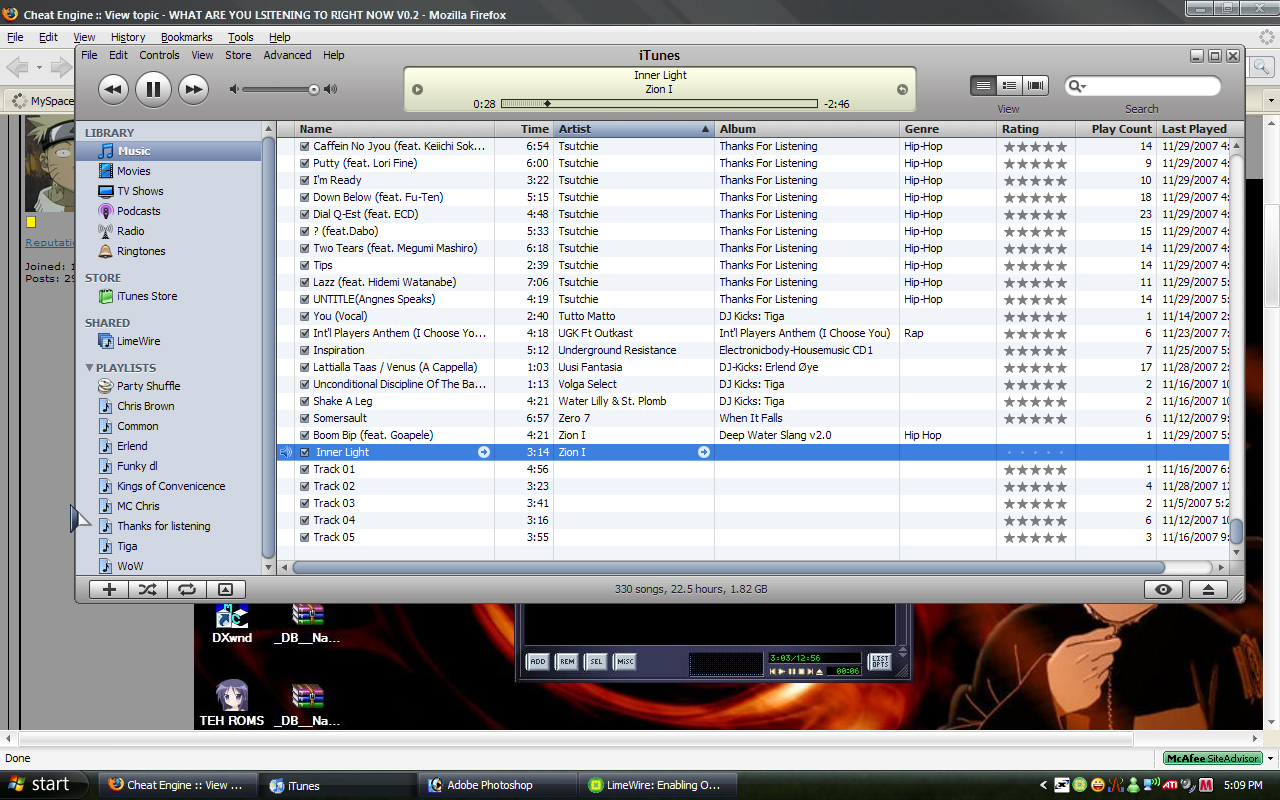Switch iTunes to grouped album view
1280x800 pixels.
click(x=1010, y=86)
